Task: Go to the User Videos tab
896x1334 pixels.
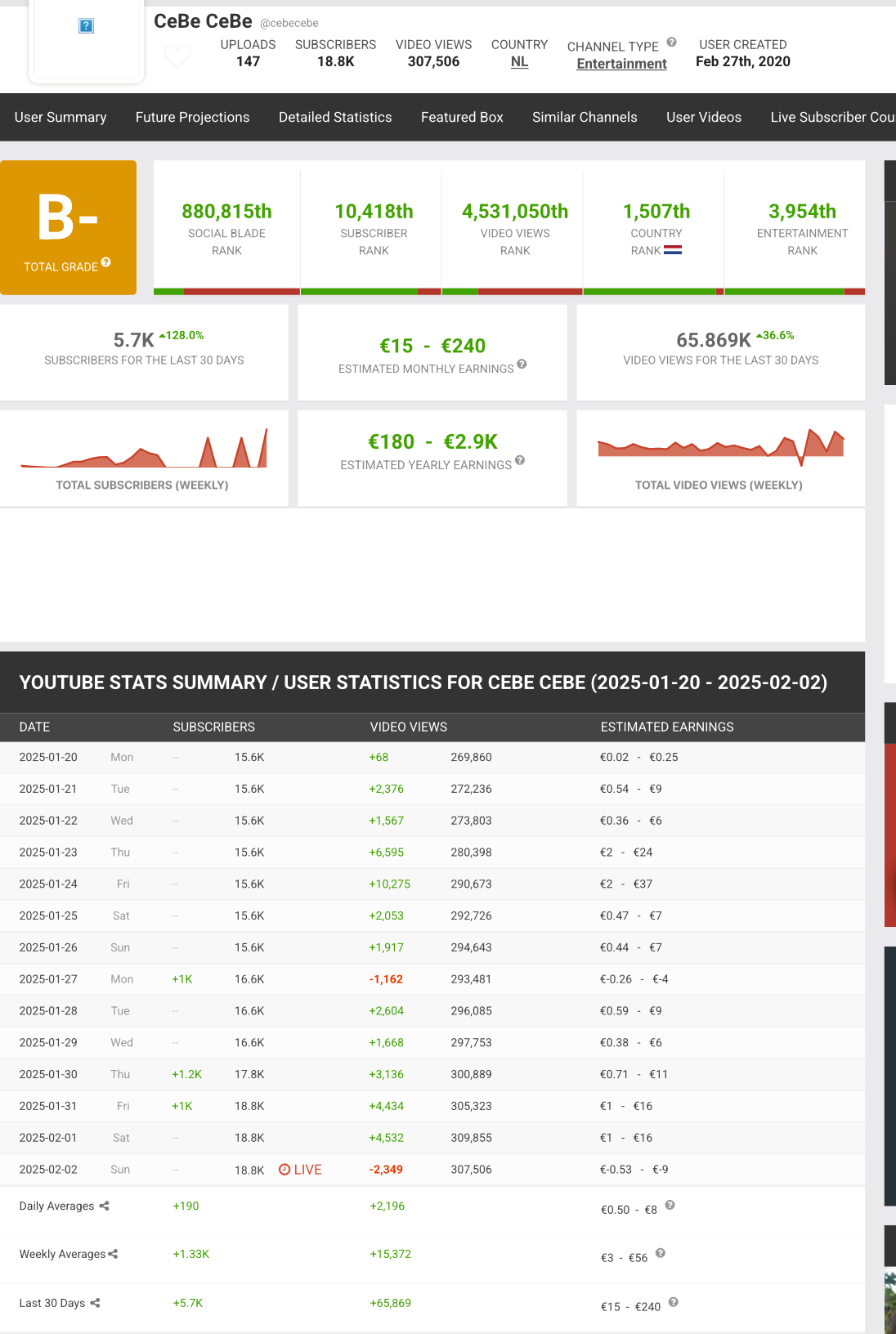Action: (704, 117)
